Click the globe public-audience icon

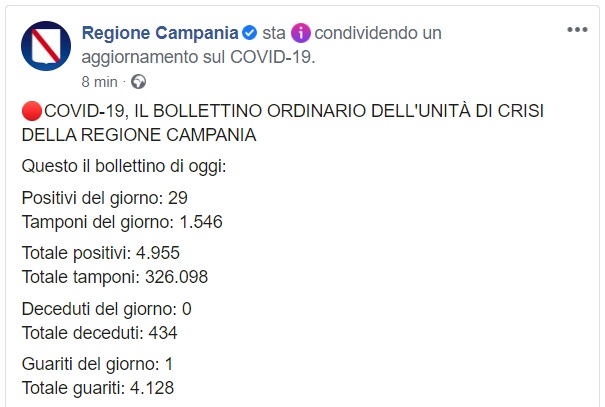138,81
